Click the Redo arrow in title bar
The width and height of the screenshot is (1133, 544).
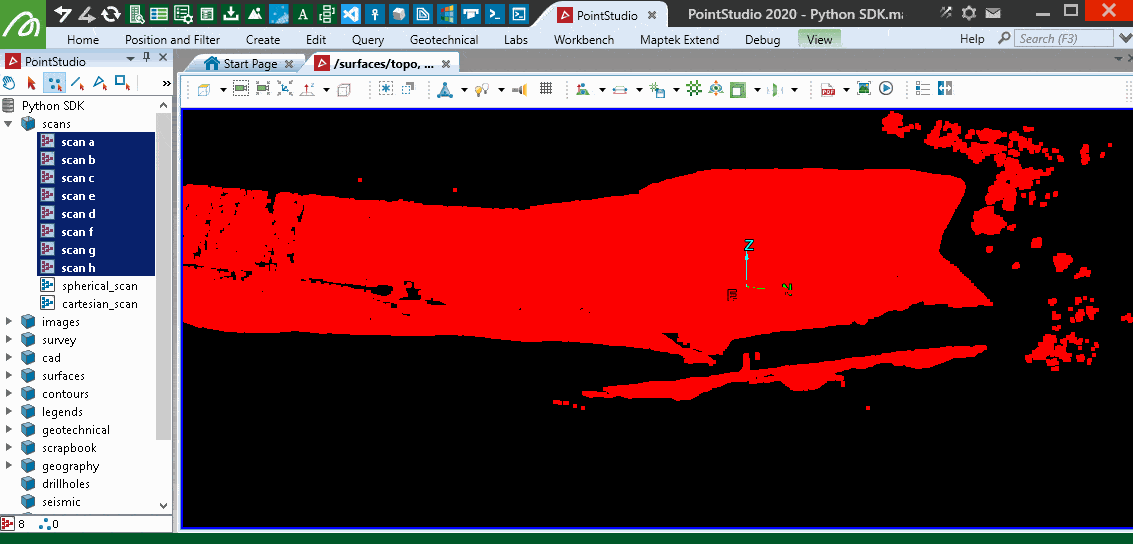click(x=87, y=13)
